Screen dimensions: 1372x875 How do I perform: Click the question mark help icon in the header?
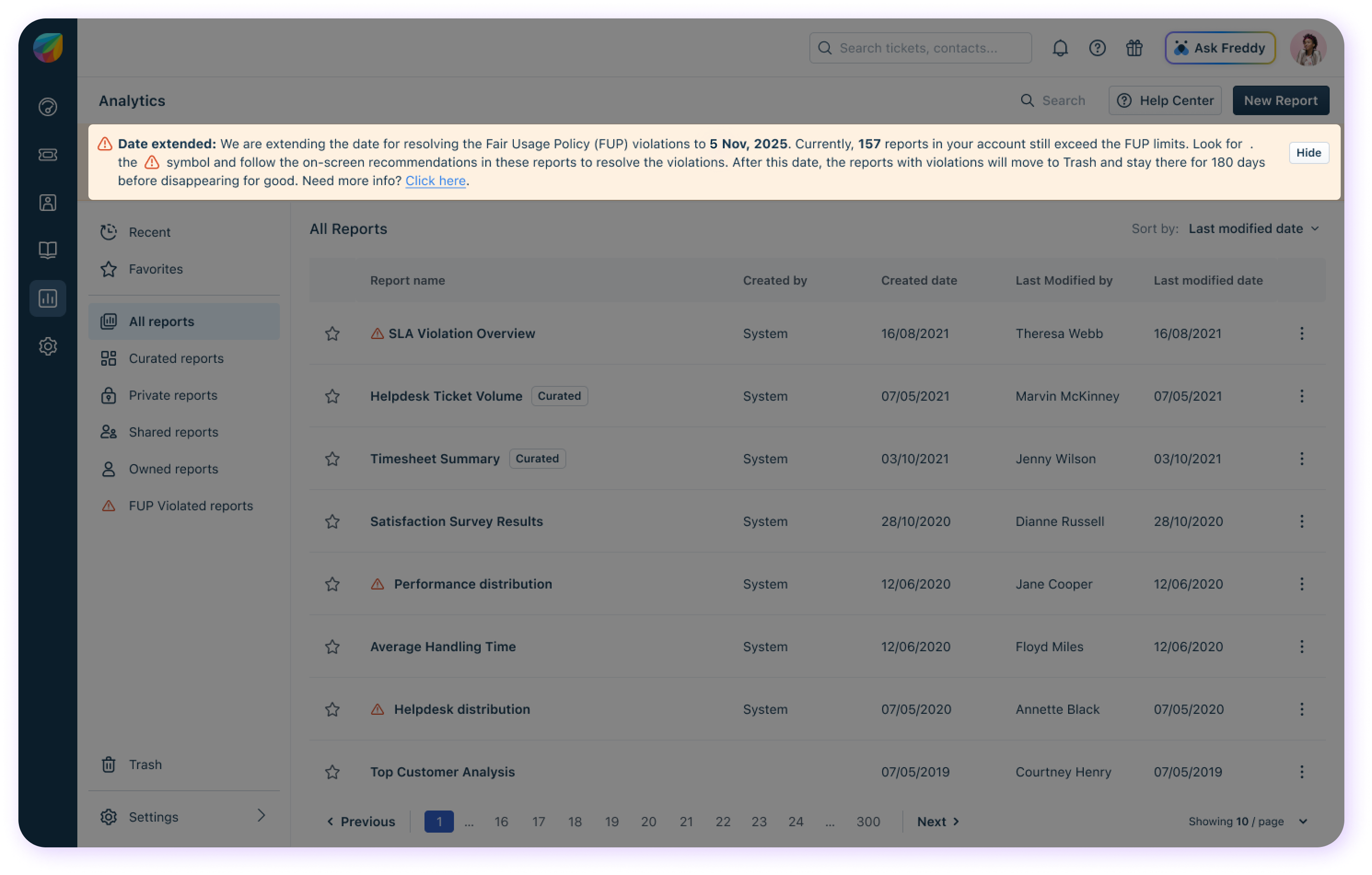(x=1097, y=48)
